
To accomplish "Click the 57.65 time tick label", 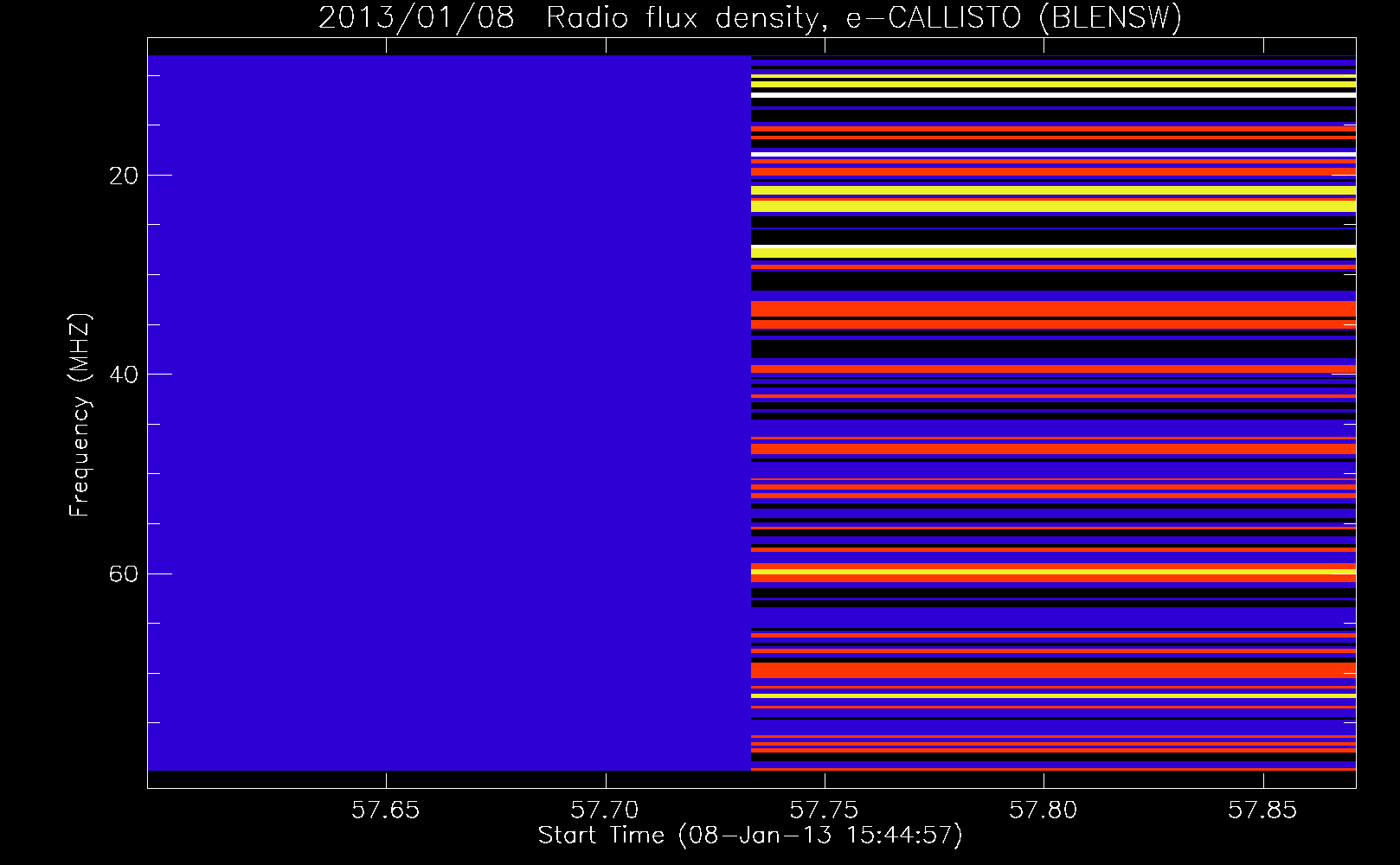I will (386, 810).
